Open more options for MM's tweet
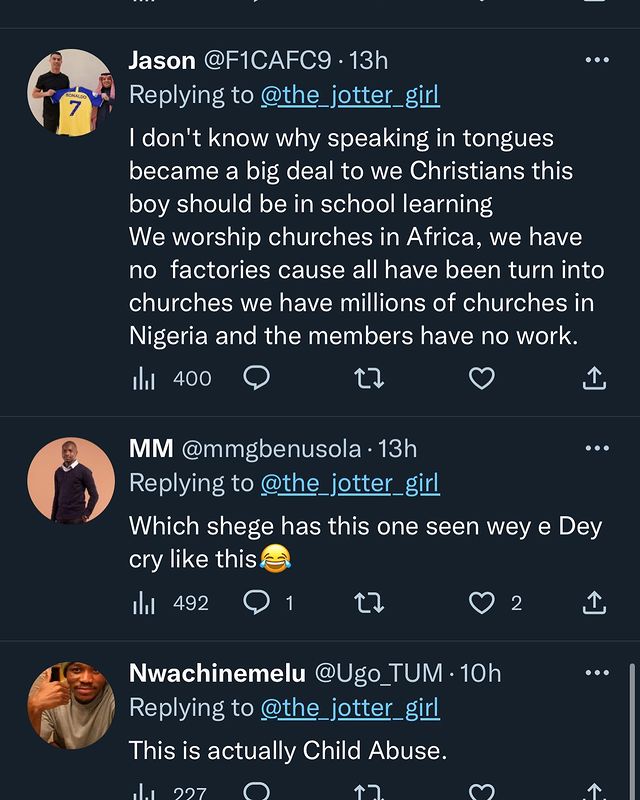Viewport: 640px width, 800px height. pos(597,448)
